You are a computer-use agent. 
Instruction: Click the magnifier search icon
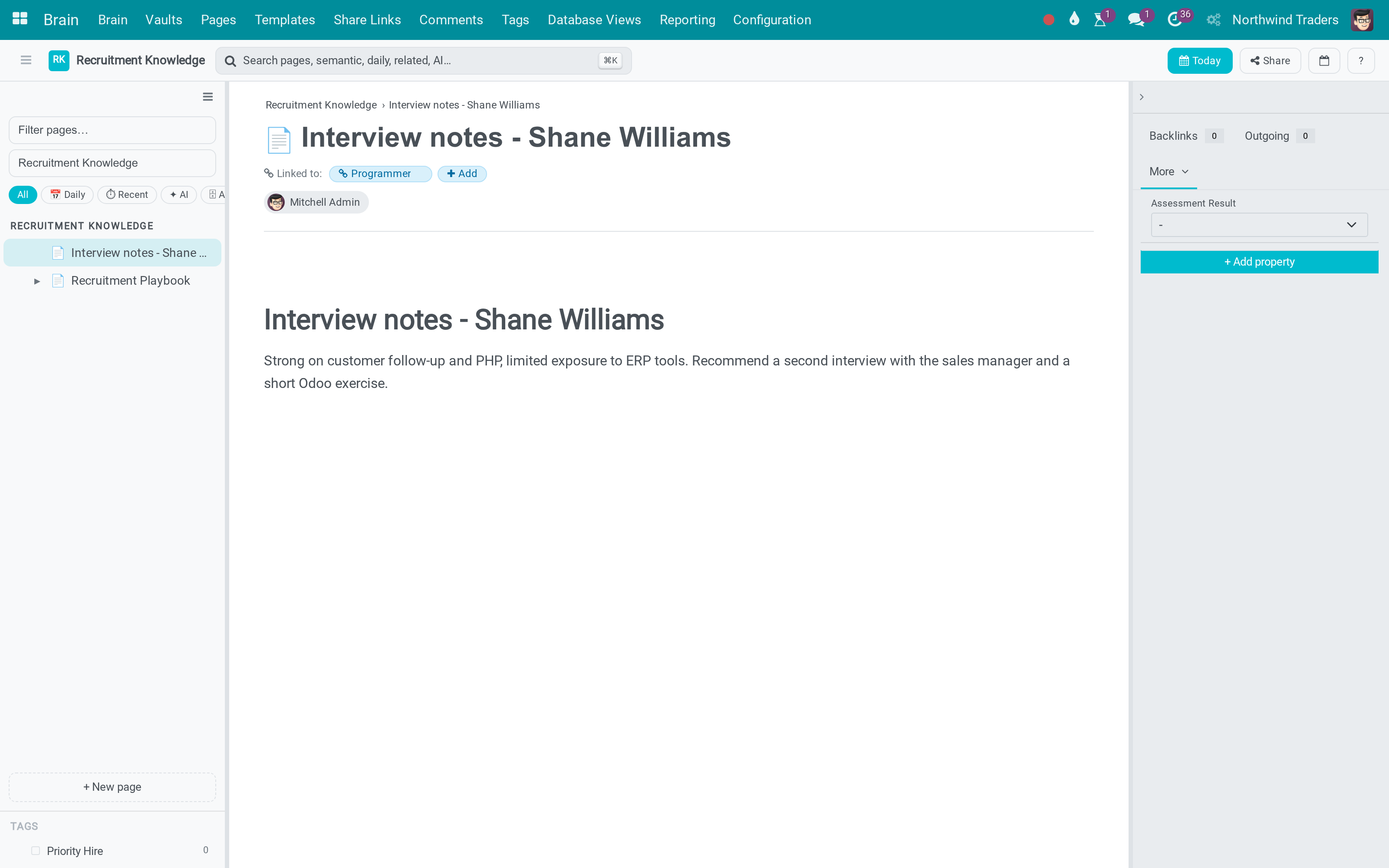pyautogui.click(x=230, y=61)
